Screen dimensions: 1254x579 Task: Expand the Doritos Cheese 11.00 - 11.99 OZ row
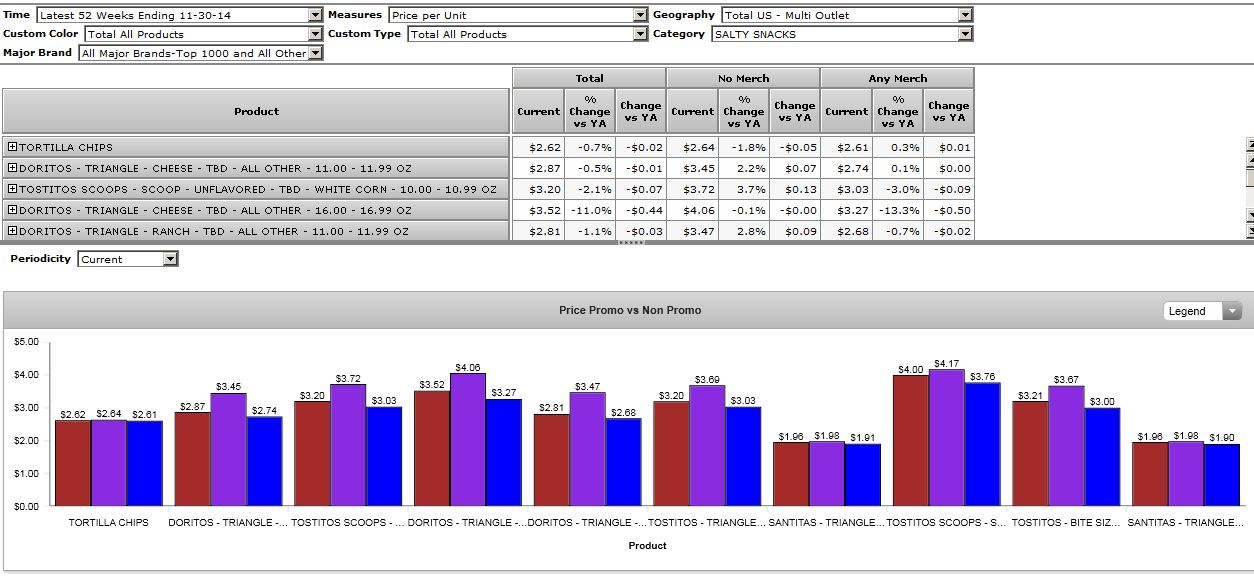click(x=13, y=168)
